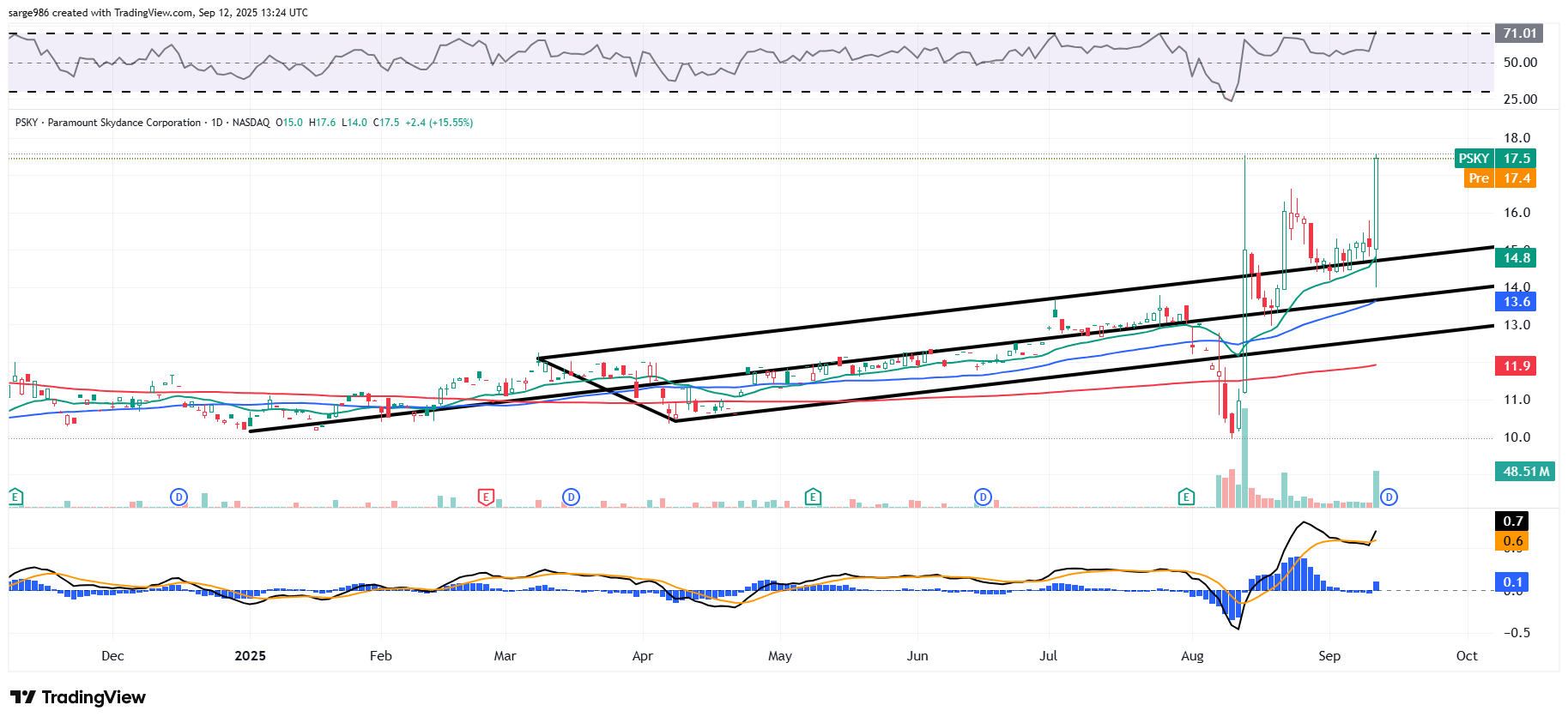Click the Sep label on the time axis
Screen dimensions: 1568x723
(x=1329, y=656)
